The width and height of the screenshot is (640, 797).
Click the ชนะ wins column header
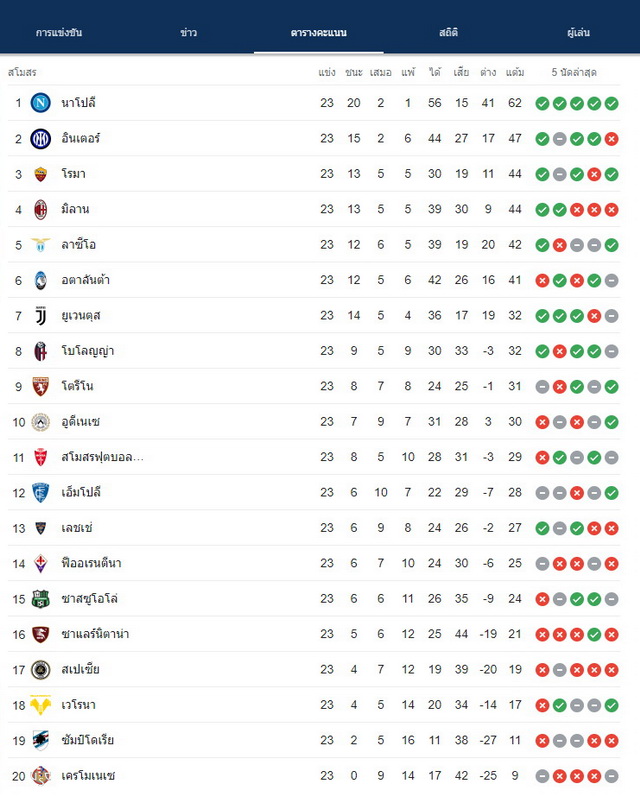pos(354,73)
